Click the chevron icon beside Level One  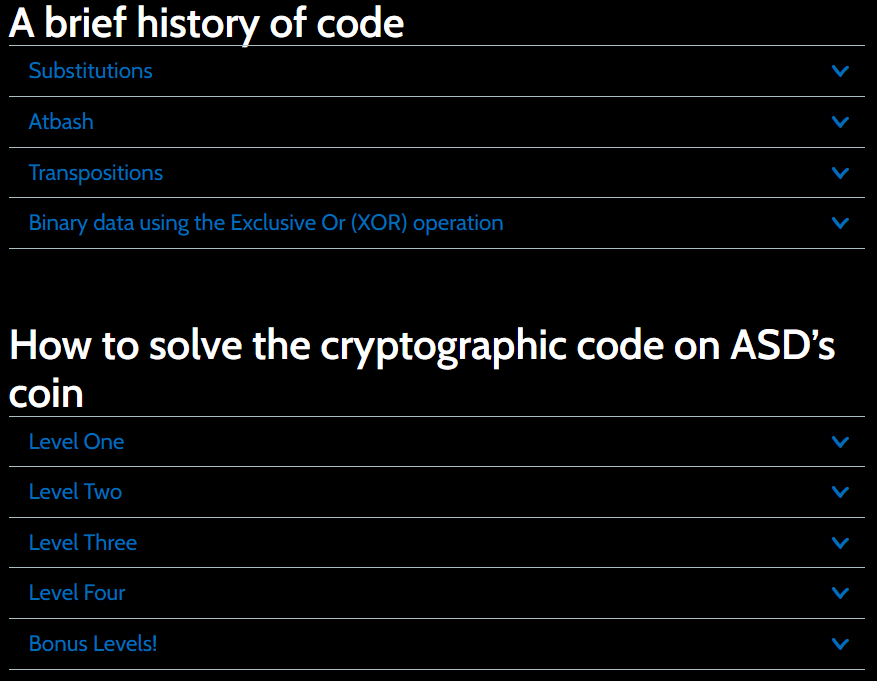(840, 442)
